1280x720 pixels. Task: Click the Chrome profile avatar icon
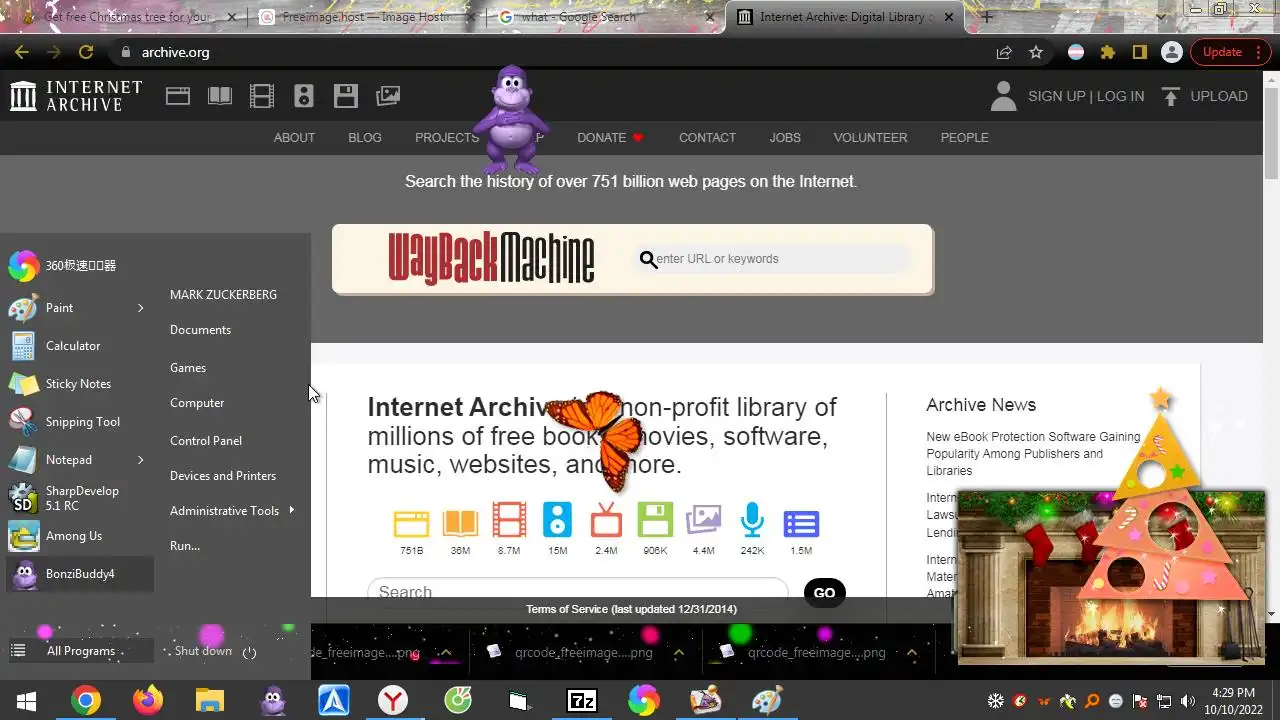[1171, 52]
